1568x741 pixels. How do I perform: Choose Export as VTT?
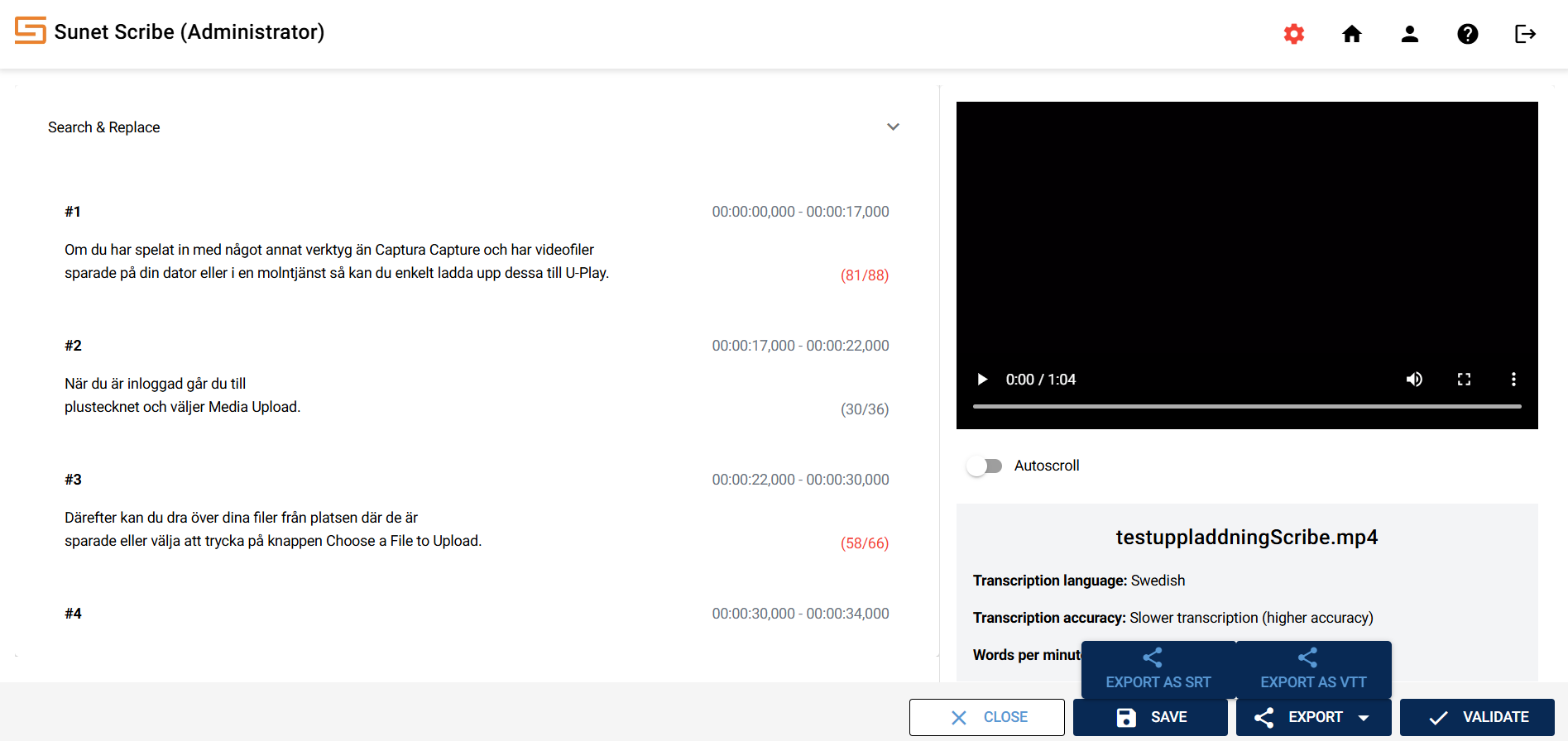(1313, 670)
